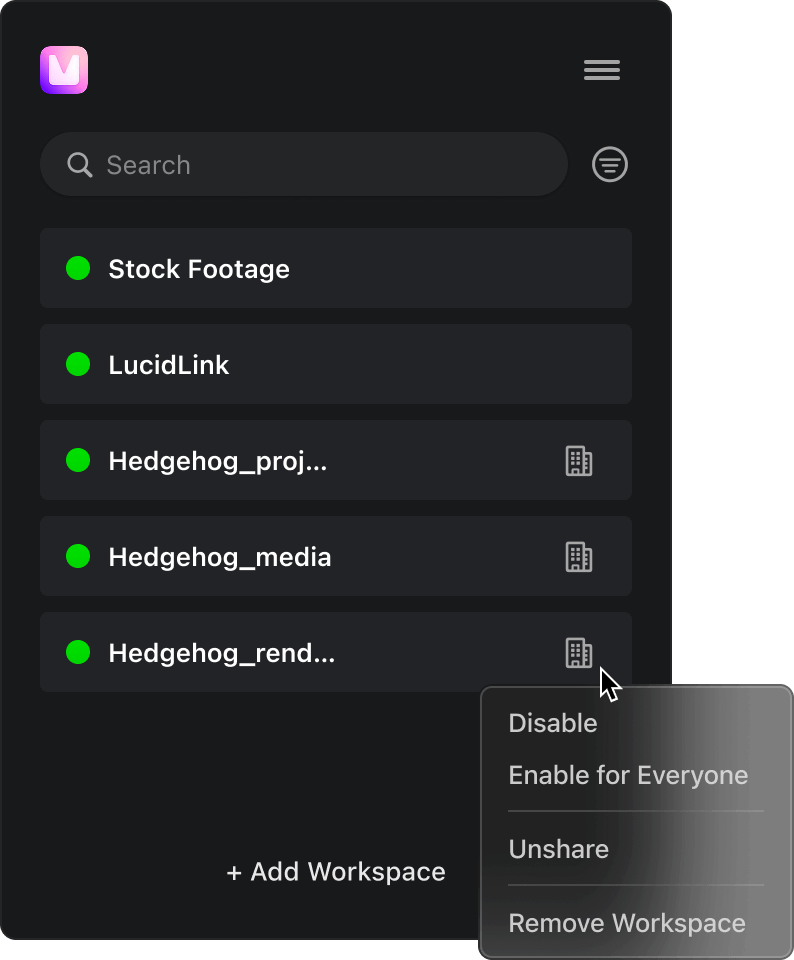Select Unshare in the context menu

(x=558, y=849)
